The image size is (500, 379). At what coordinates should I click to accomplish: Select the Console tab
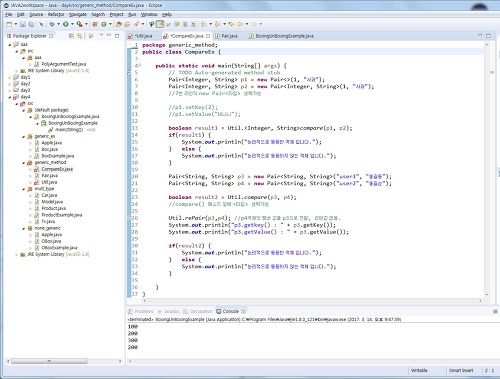(227, 311)
